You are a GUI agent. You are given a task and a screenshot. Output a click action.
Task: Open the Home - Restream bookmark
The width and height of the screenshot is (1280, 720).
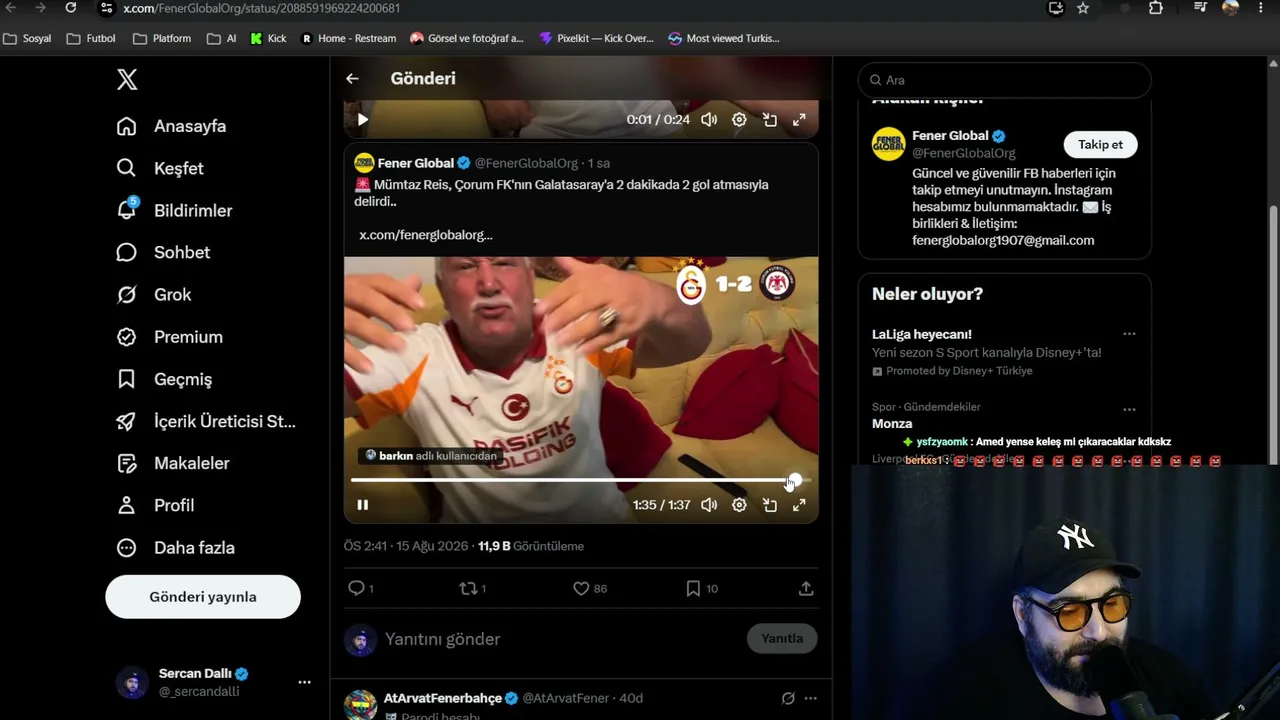coord(349,38)
